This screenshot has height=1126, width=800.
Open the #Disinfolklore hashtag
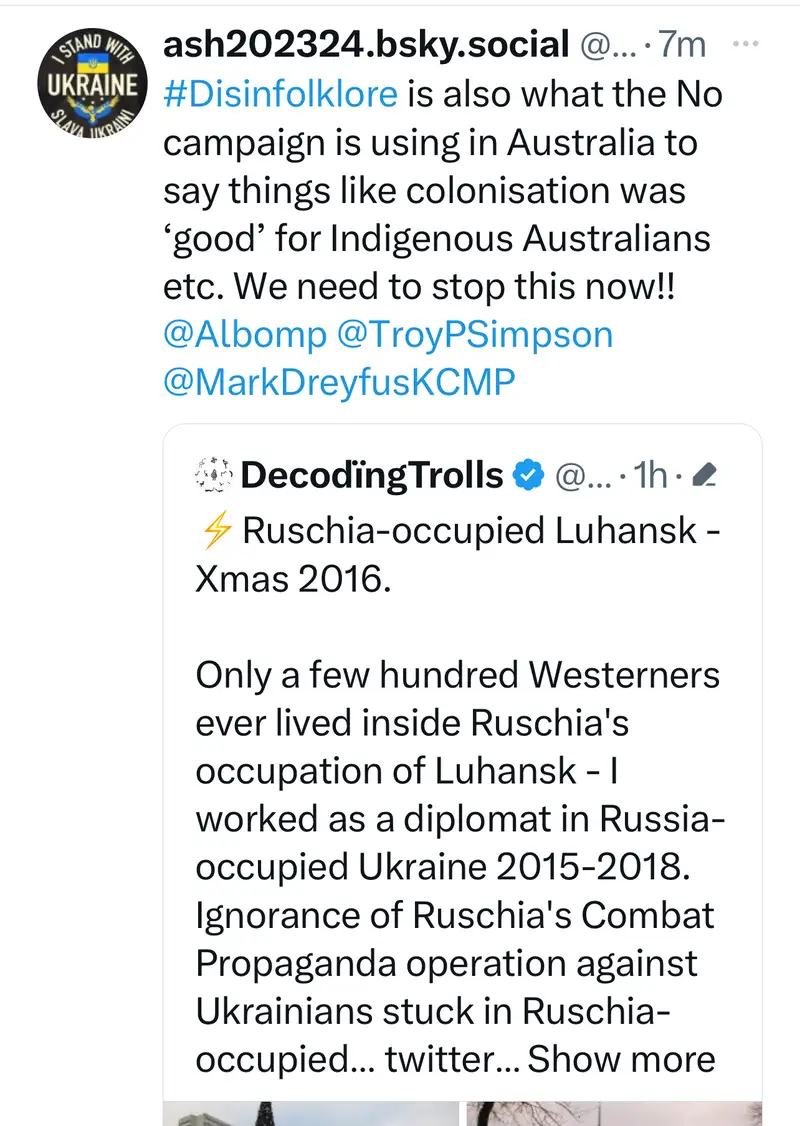[280, 94]
